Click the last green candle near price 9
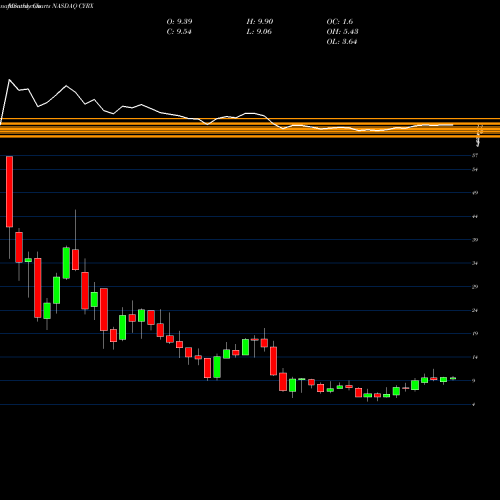Image resolution: width=500 pixels, height=500 pixels. coord(453,378)
